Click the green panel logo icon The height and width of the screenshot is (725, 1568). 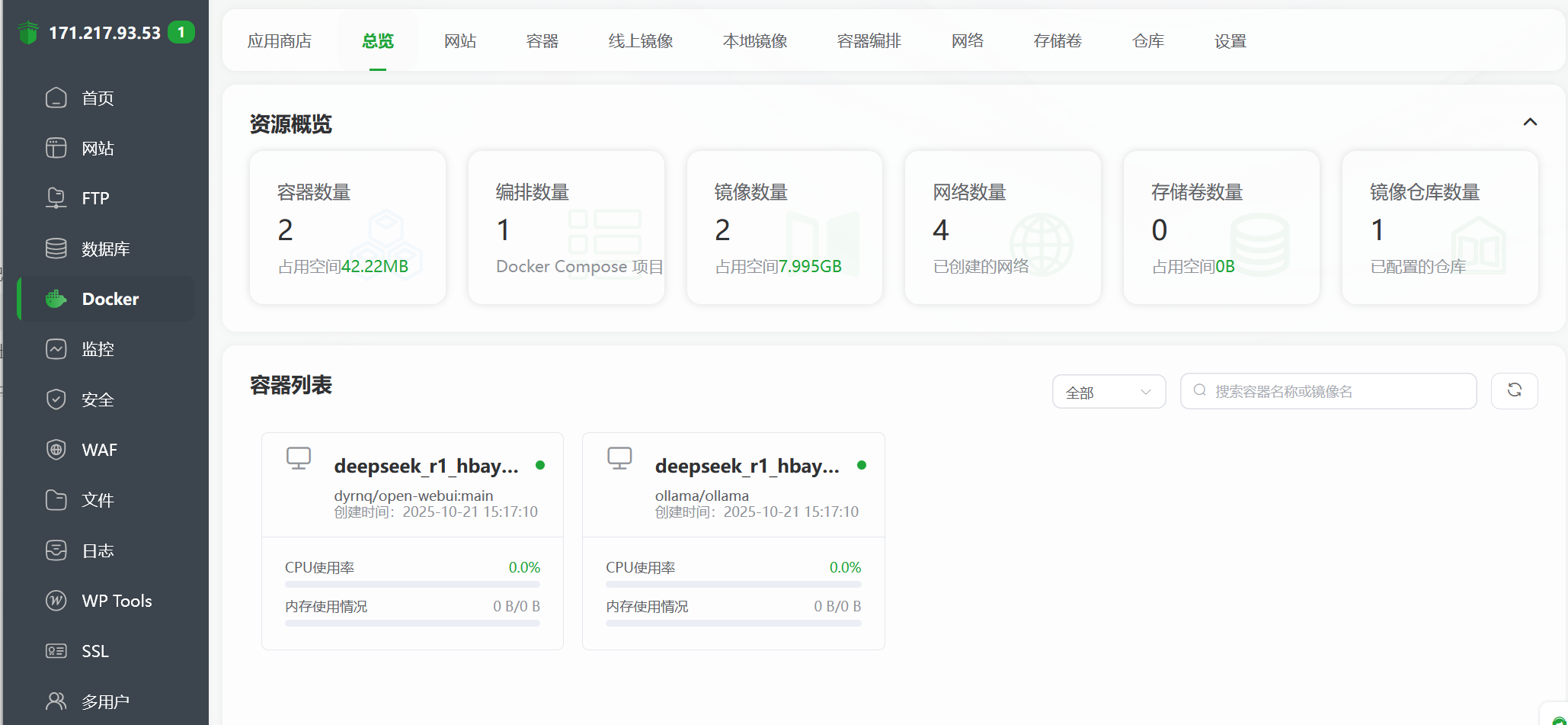28,33
